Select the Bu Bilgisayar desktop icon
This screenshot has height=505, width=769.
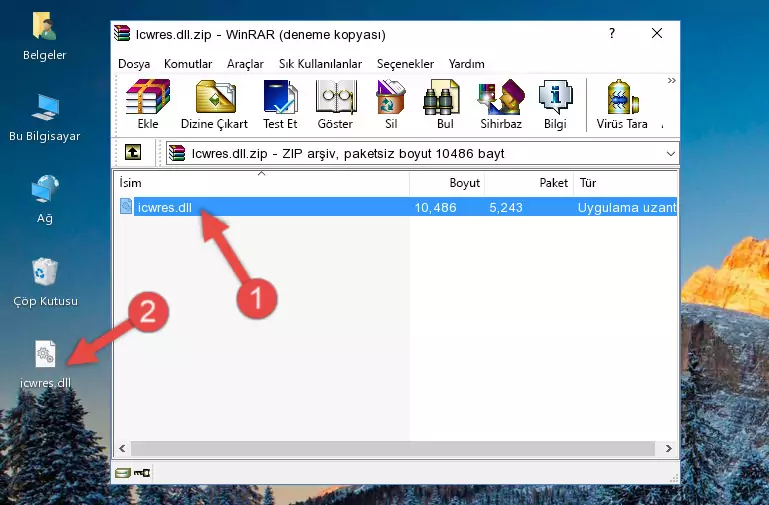tap(44, 118)
